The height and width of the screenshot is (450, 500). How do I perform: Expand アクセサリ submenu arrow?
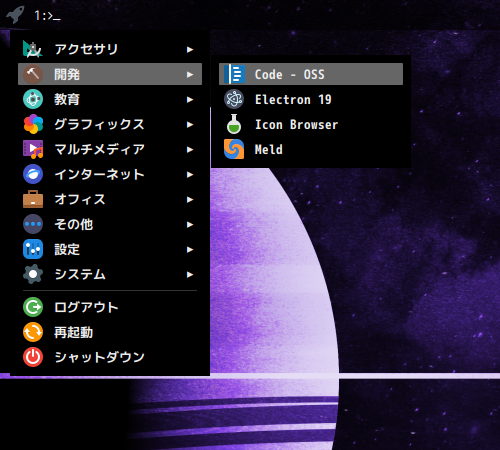tap(190, 49)
